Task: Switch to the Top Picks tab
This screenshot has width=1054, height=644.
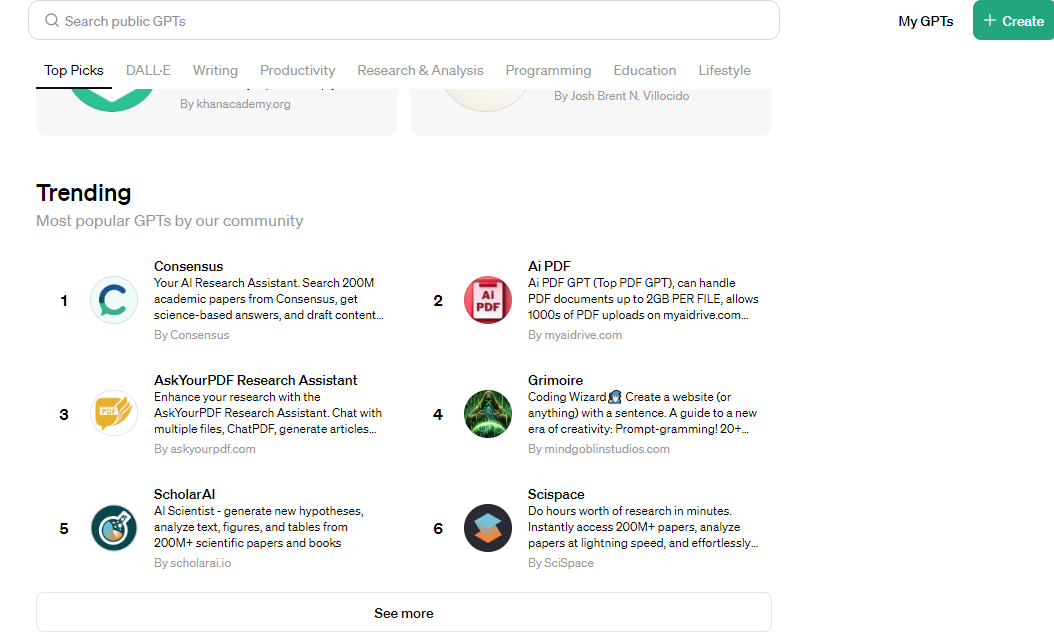Action: pos(74,71)
